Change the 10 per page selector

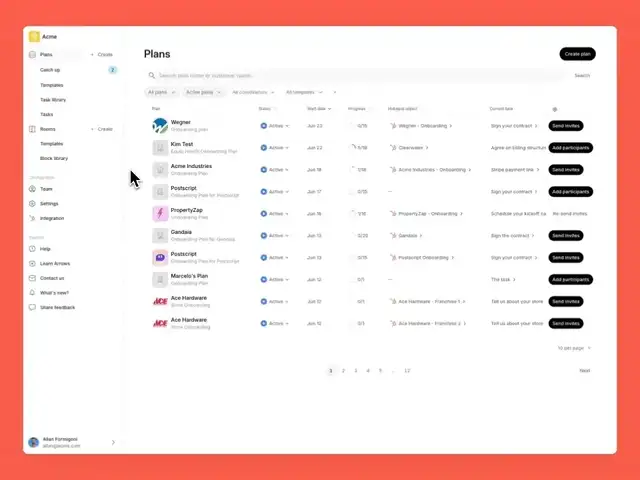(574, 348)
